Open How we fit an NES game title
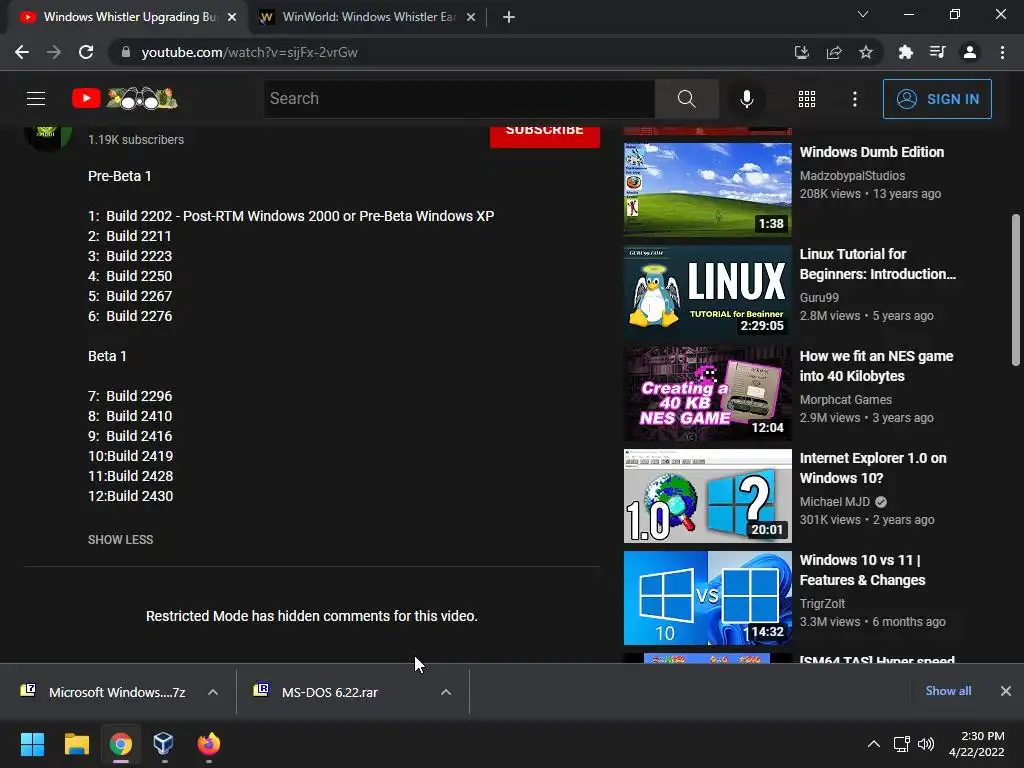This screenshot has height=768, width=1024. [876, 366]
